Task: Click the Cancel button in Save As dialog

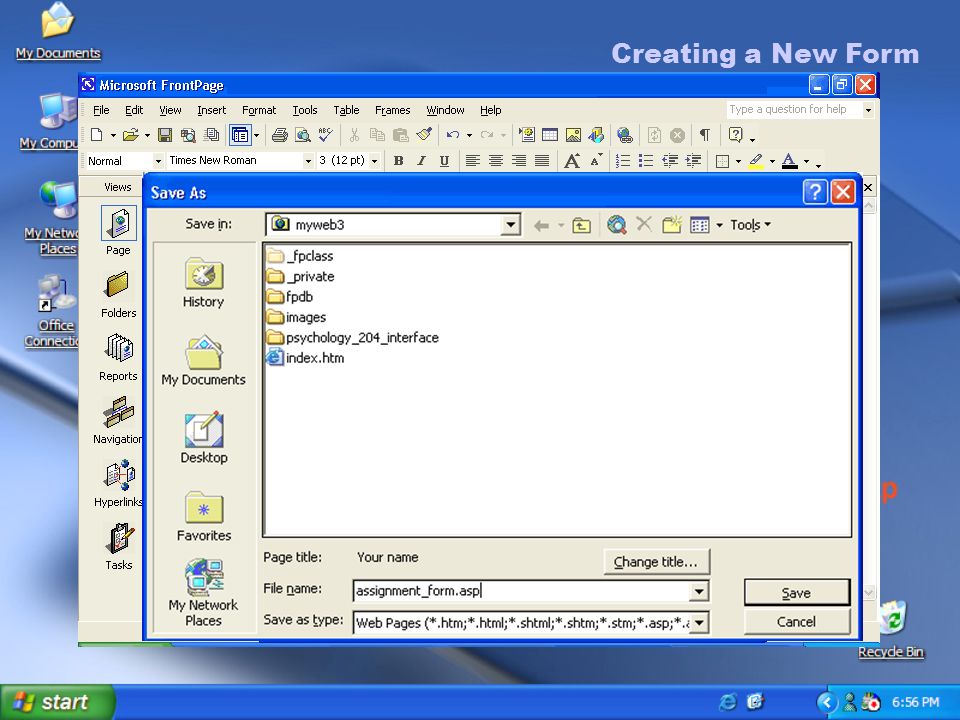Action: click(797, 622)
